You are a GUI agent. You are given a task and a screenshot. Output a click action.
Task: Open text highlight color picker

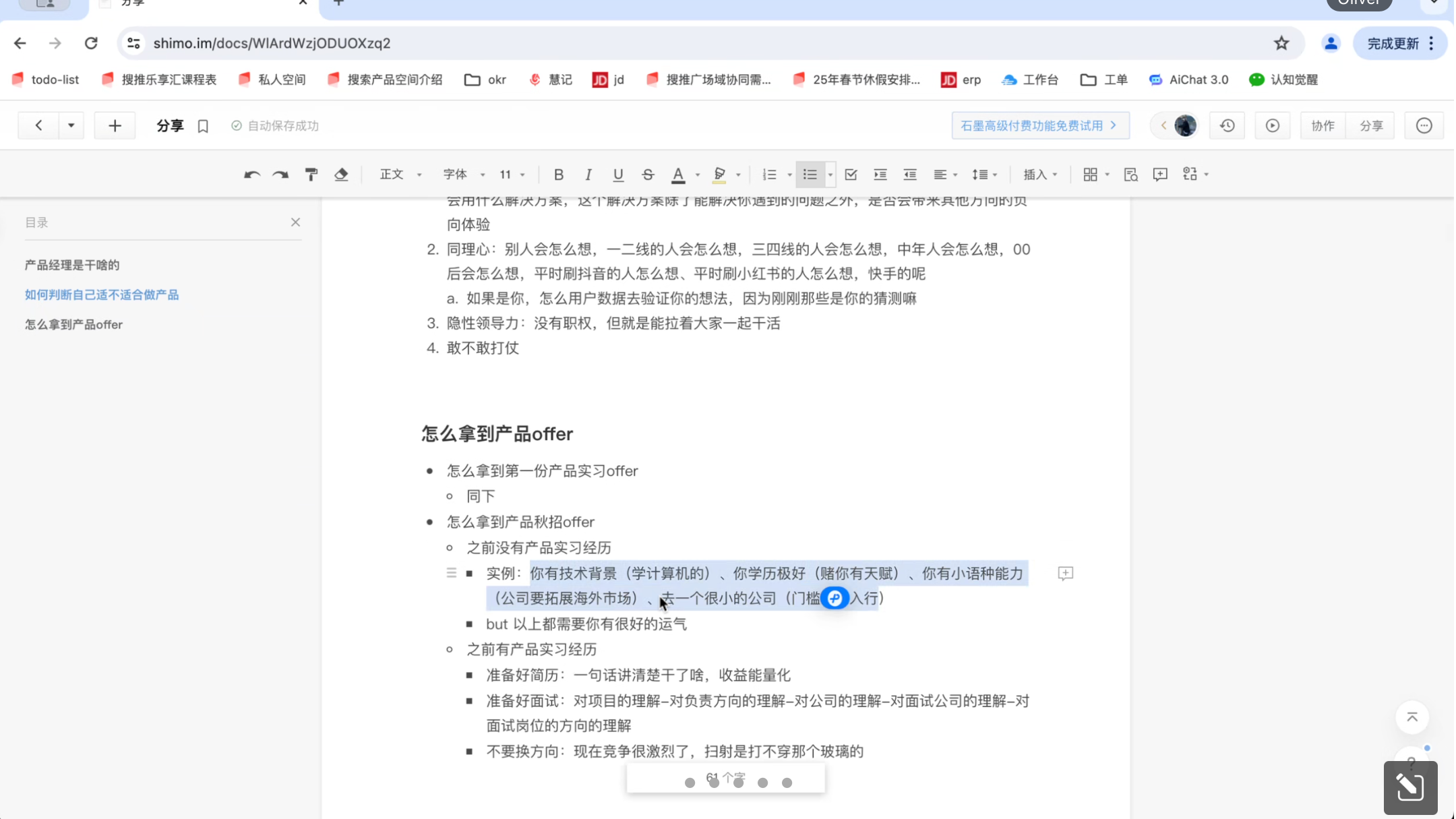(738, 175)
